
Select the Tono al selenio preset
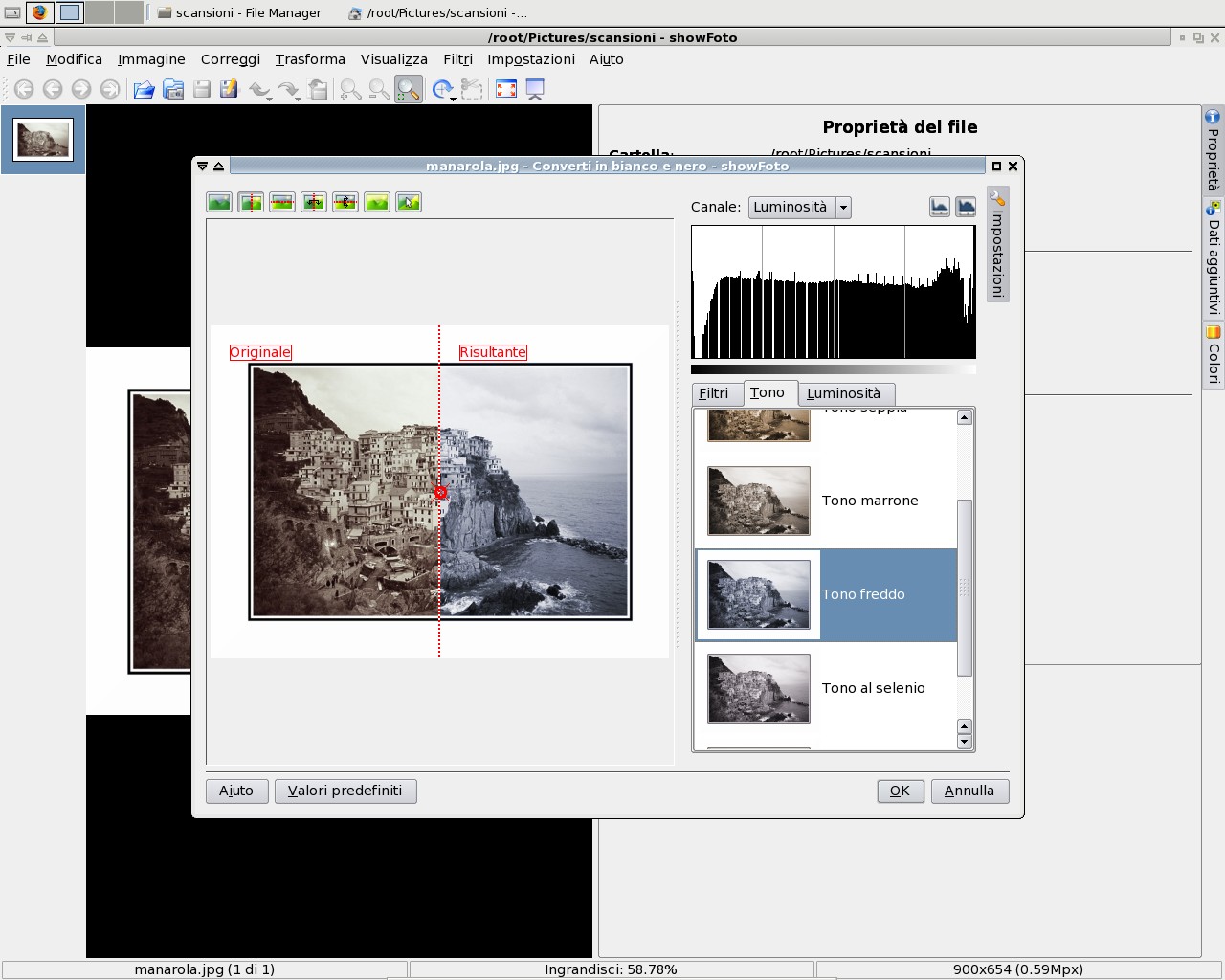pos(826,688)
